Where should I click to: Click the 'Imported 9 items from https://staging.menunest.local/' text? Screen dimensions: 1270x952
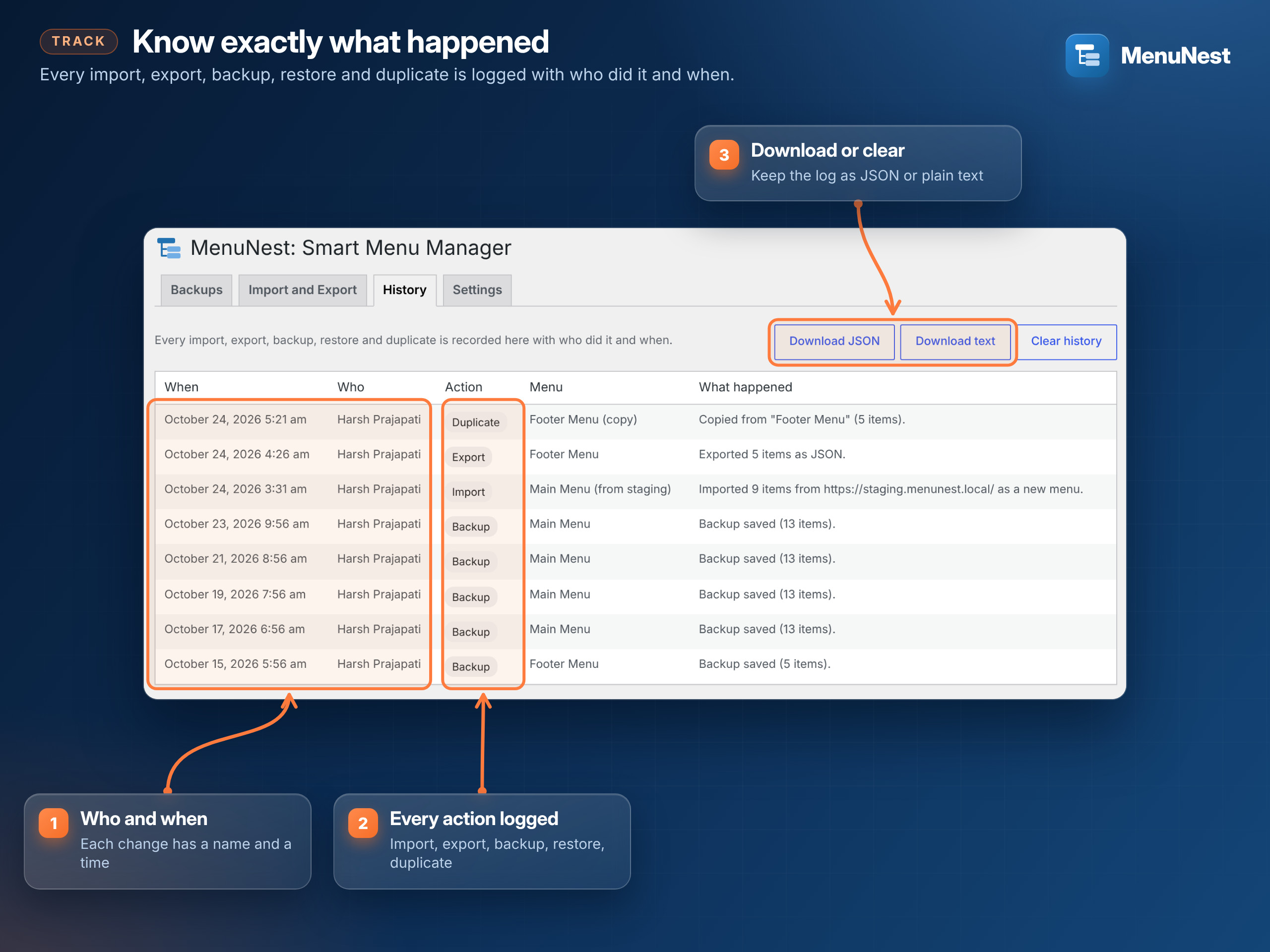point(846,489)
